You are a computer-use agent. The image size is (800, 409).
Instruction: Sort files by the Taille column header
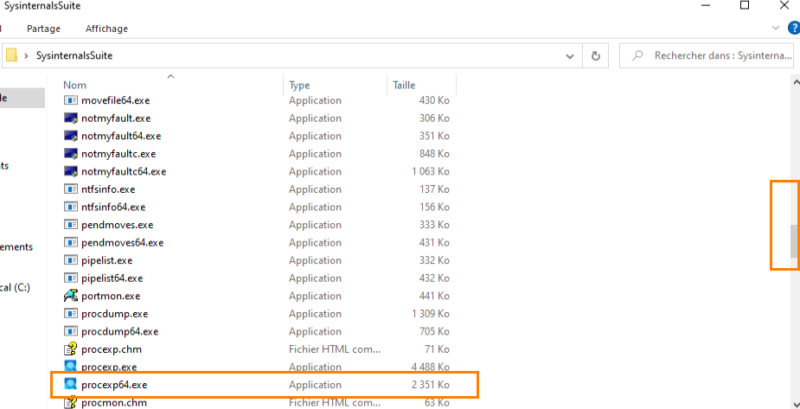coord(404,86)
